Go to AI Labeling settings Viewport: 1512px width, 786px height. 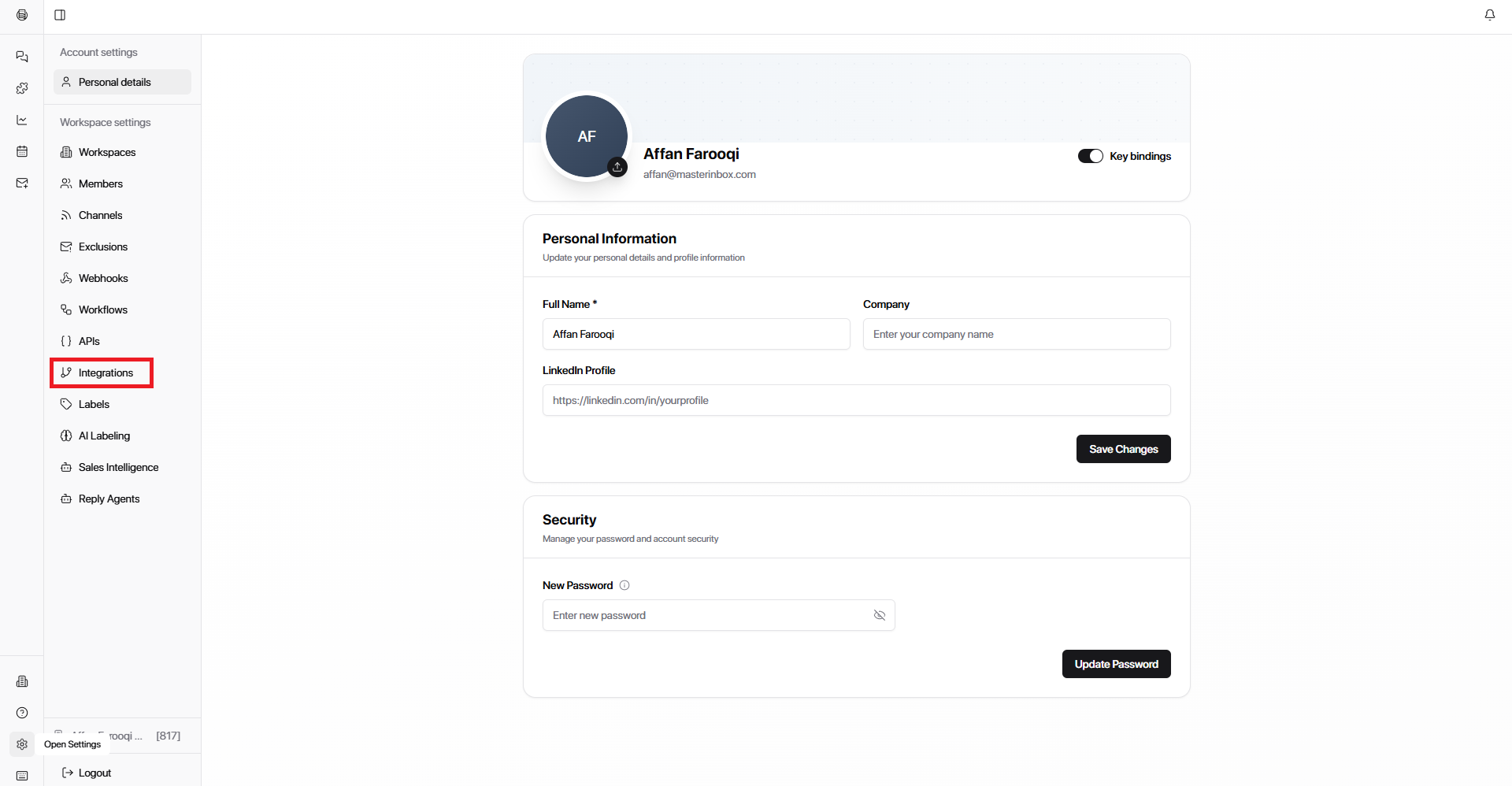[104, 436]
